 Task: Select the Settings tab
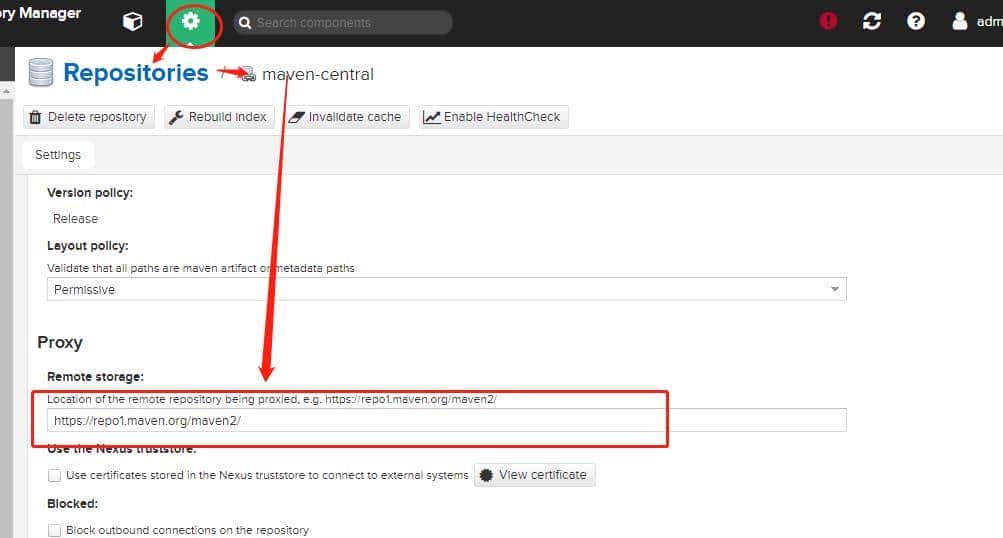click(58, 155)
